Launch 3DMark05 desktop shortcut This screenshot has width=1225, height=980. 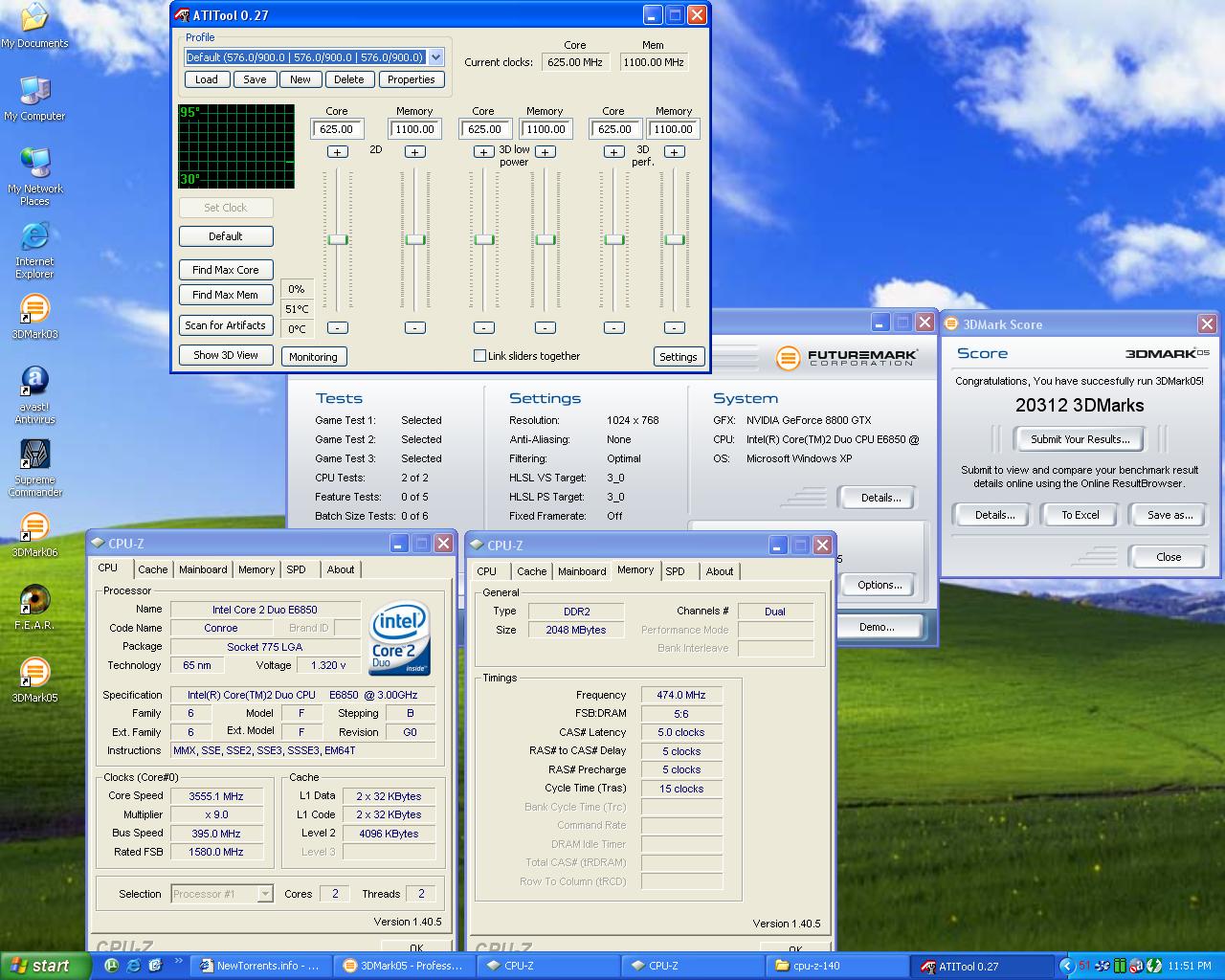click(x=34, y=680)
